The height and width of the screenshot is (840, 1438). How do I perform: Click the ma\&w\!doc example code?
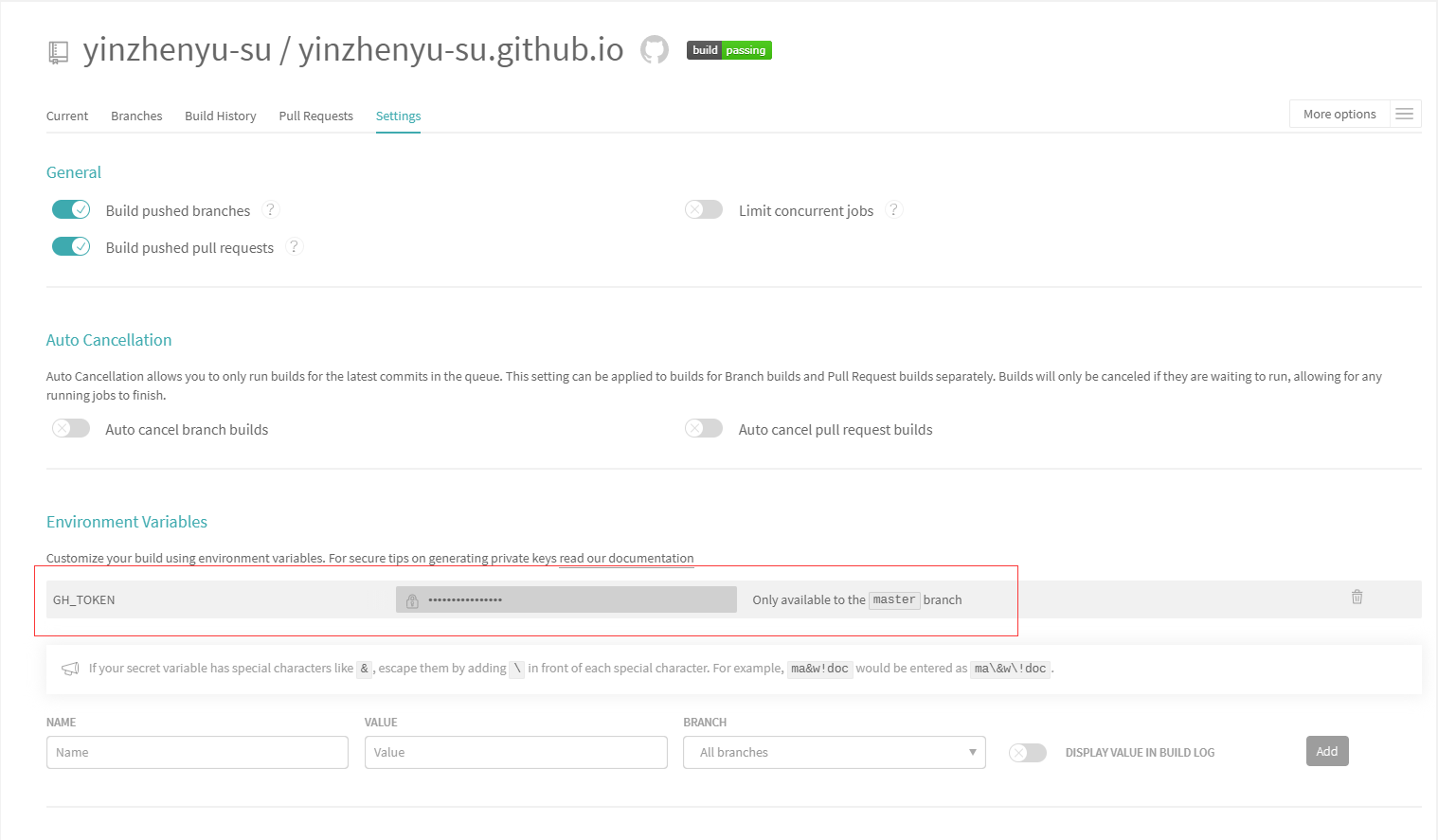pos(1011,669)
